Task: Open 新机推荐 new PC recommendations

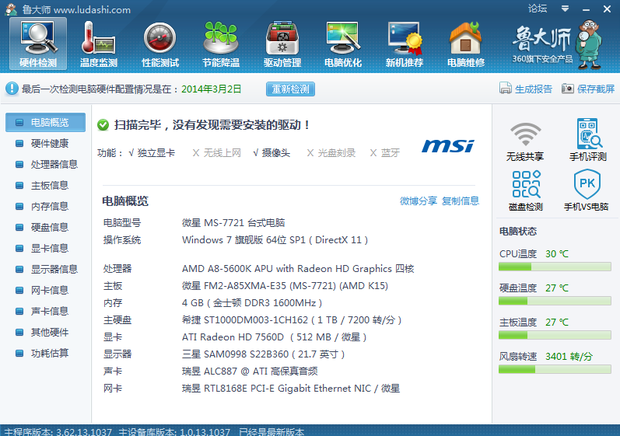Action: pyautogui.click(x=404, y=44)
